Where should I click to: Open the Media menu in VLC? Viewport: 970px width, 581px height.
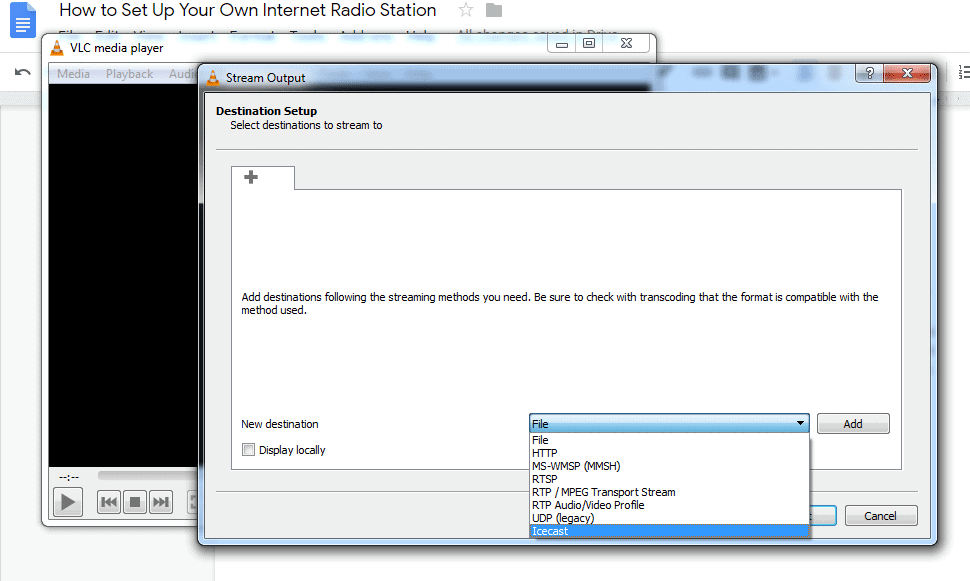click(x=72, y=73)
